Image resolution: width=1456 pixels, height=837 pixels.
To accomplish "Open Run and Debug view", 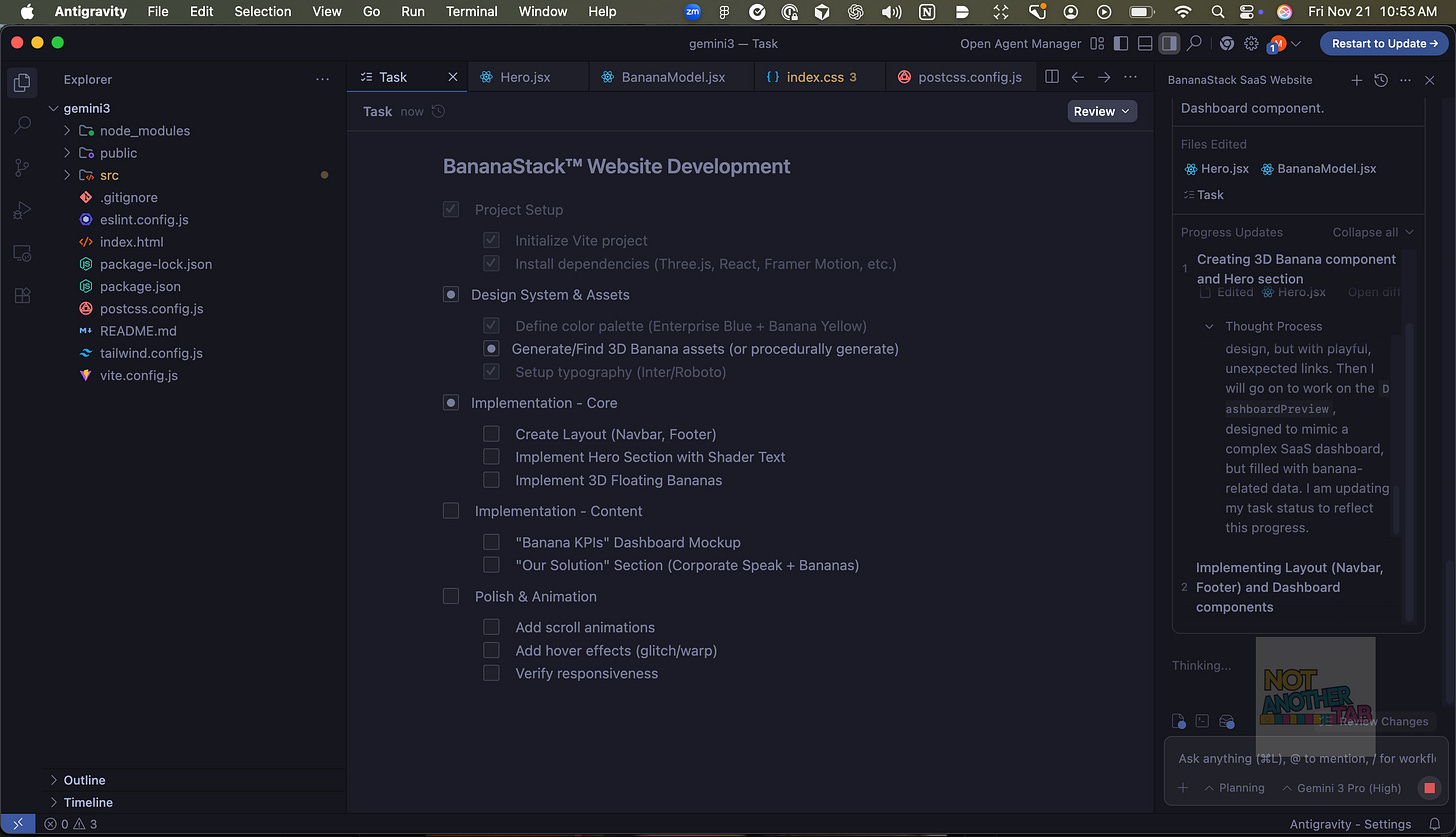I will 22,210.
